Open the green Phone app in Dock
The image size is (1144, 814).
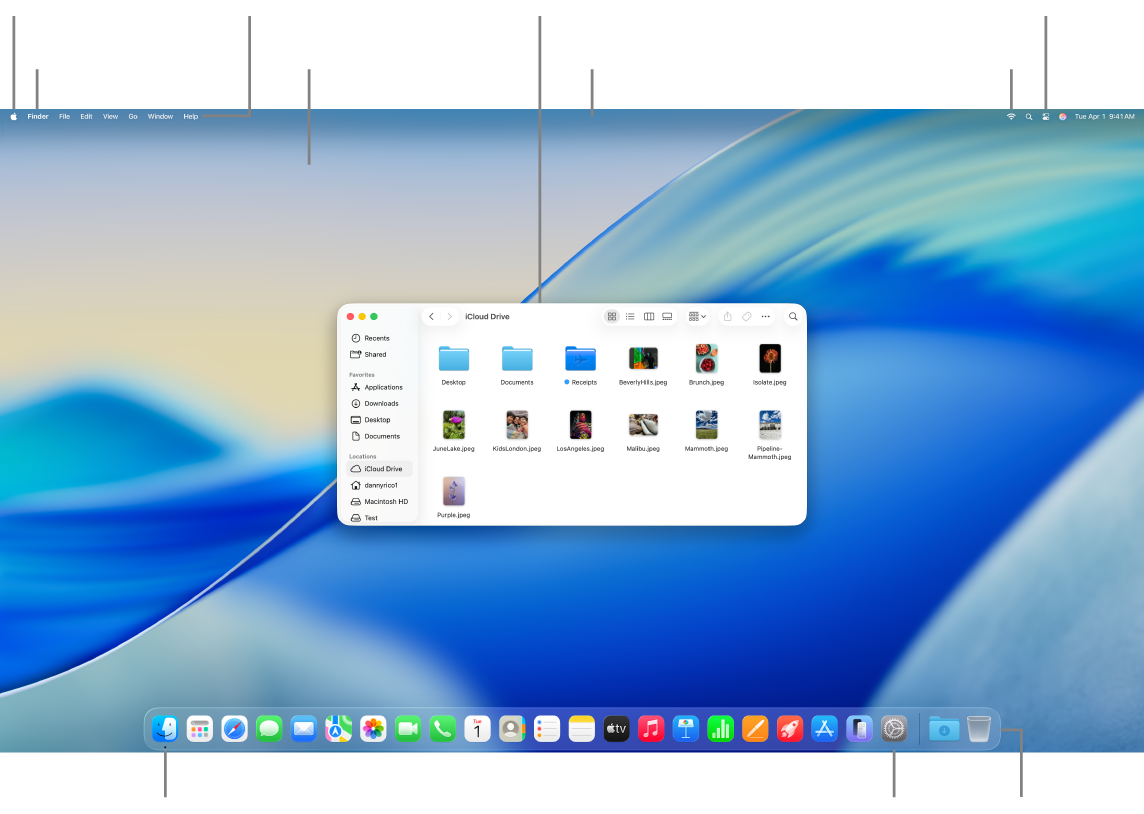click(443, 729)
